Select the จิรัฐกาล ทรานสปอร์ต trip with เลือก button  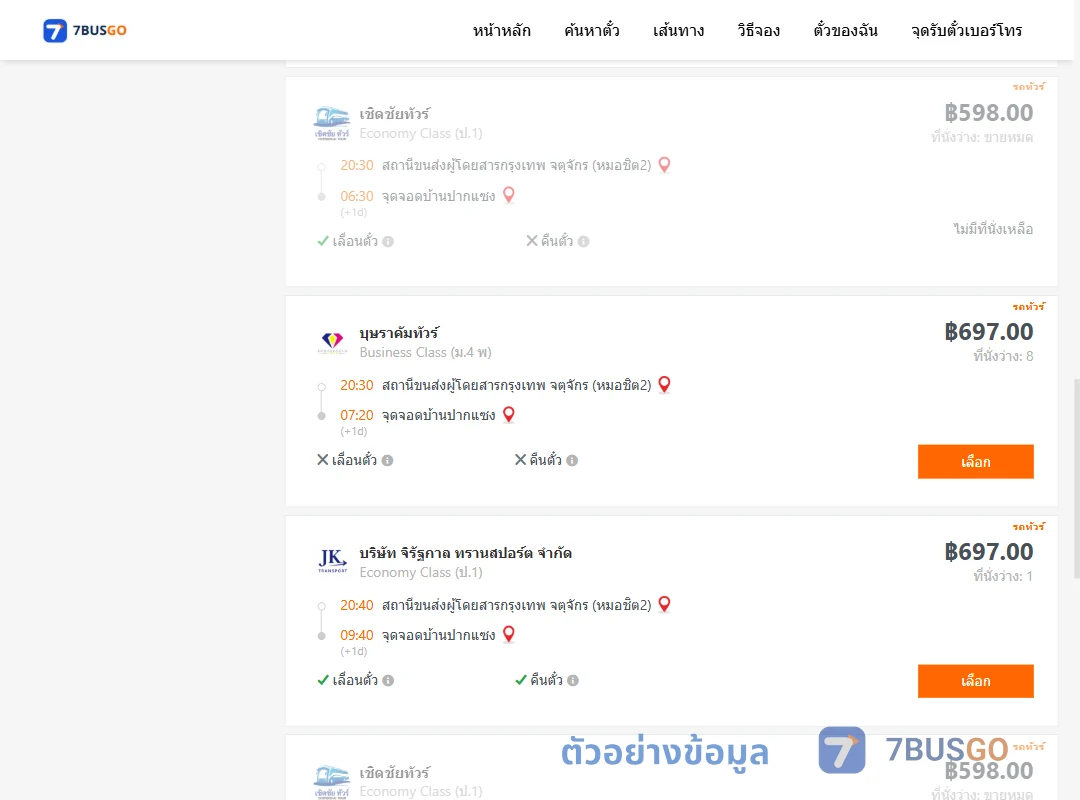(975, 681)
